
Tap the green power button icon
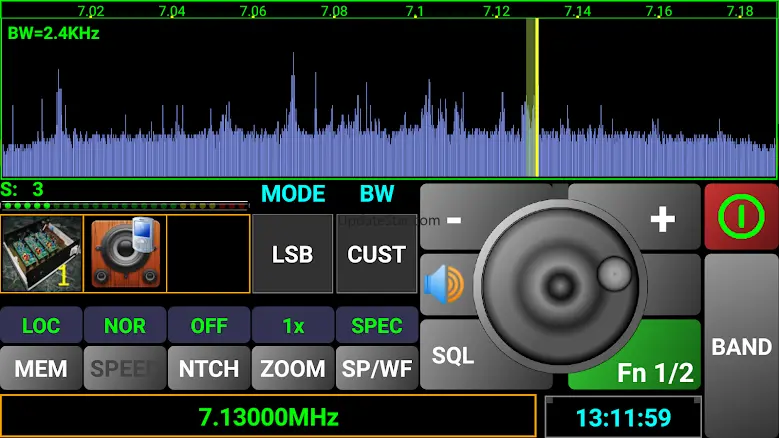tap(741, 216)
